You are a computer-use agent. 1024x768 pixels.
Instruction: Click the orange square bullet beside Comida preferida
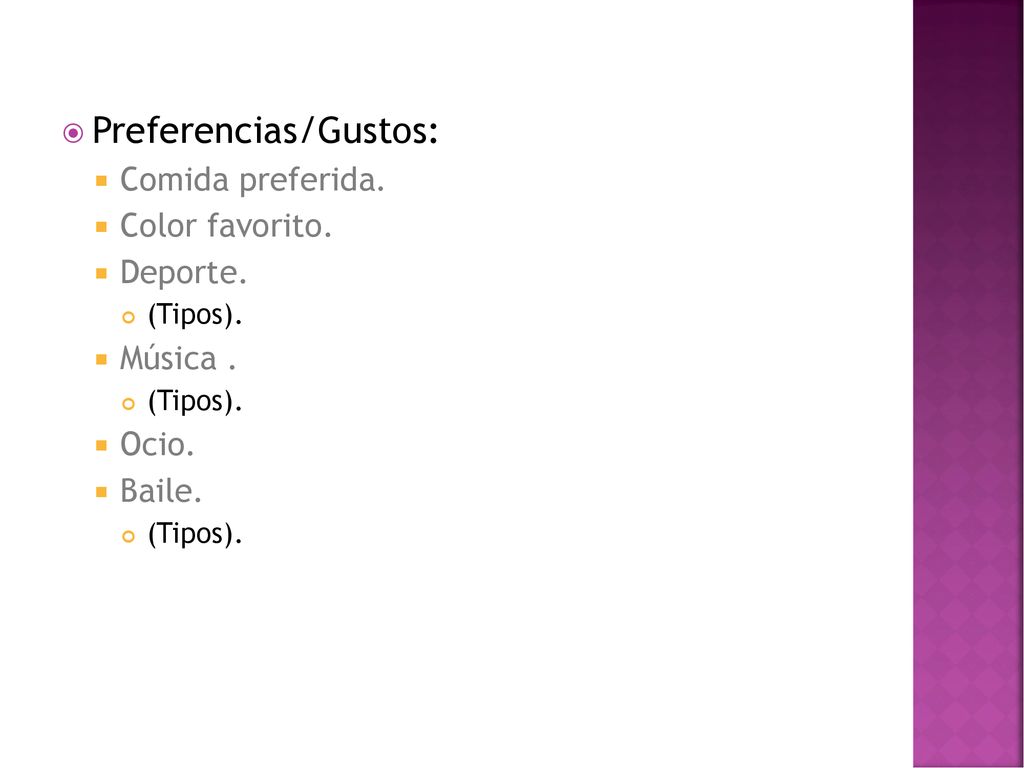coord(101,181)
